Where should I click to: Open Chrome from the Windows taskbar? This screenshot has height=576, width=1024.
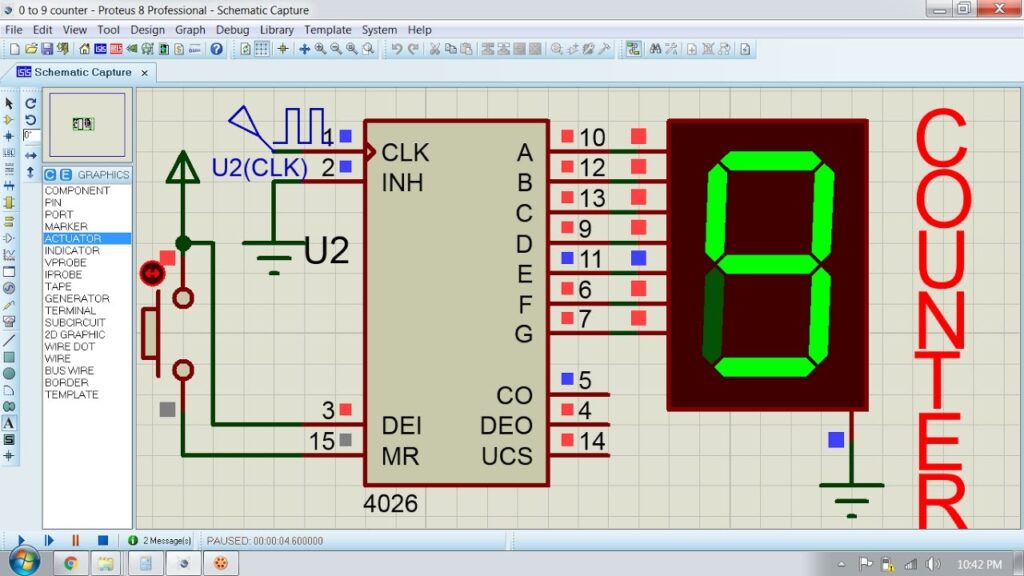(x=71, y=562)
